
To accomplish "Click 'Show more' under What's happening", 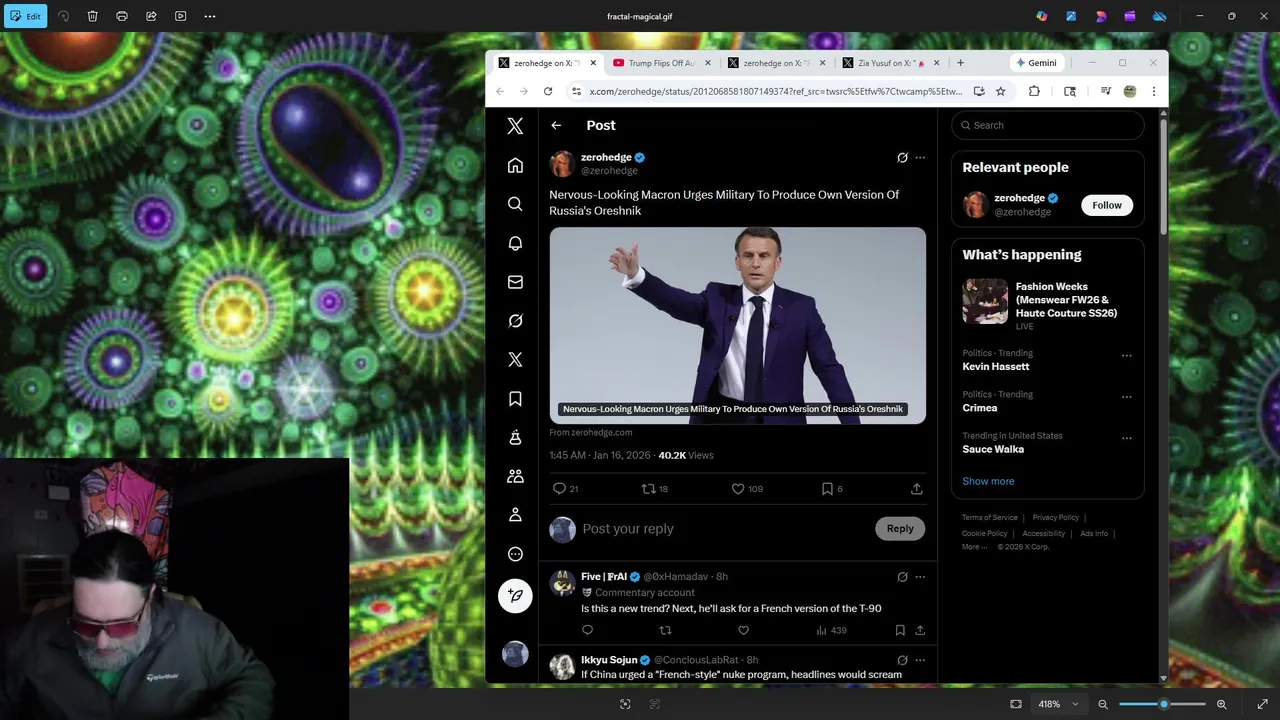I will (x=988, y=481).
